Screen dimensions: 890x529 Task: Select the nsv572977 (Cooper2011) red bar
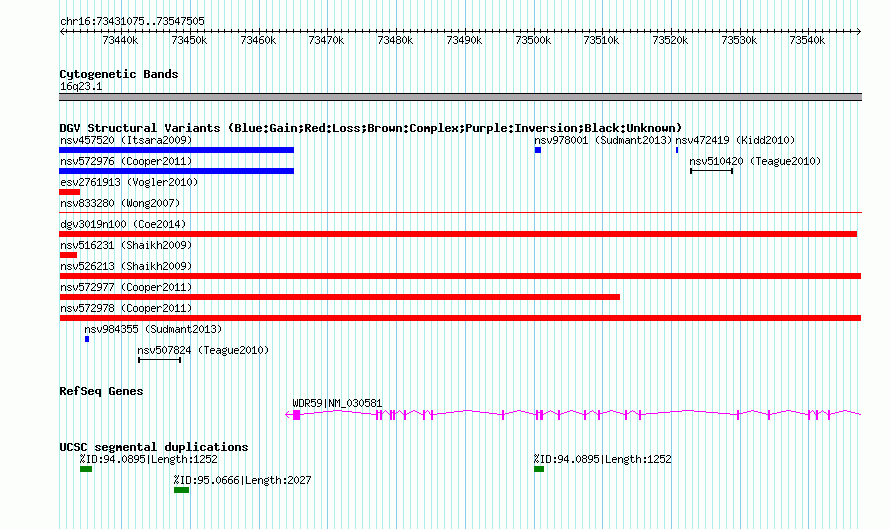tap(339, 297)
